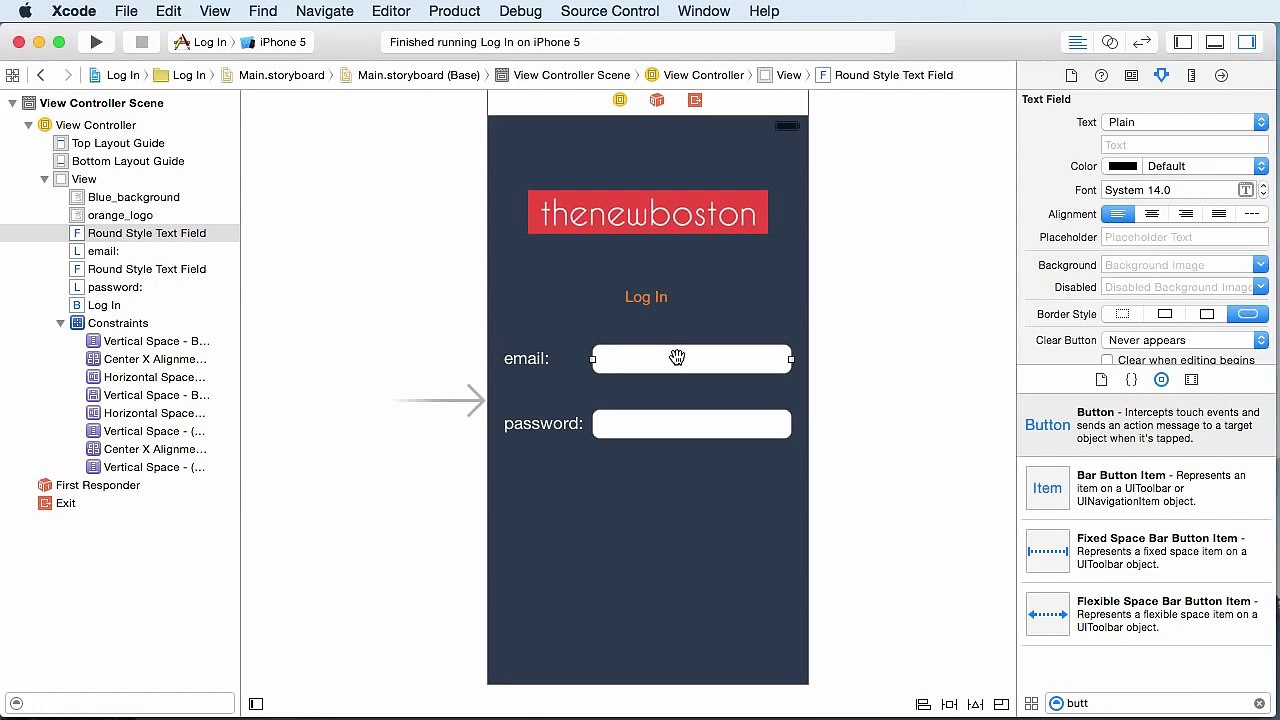The width and height of the screenshot is (1280, 720).
Task: Open the Clear Button dropdown
Action: point(1185,340)
